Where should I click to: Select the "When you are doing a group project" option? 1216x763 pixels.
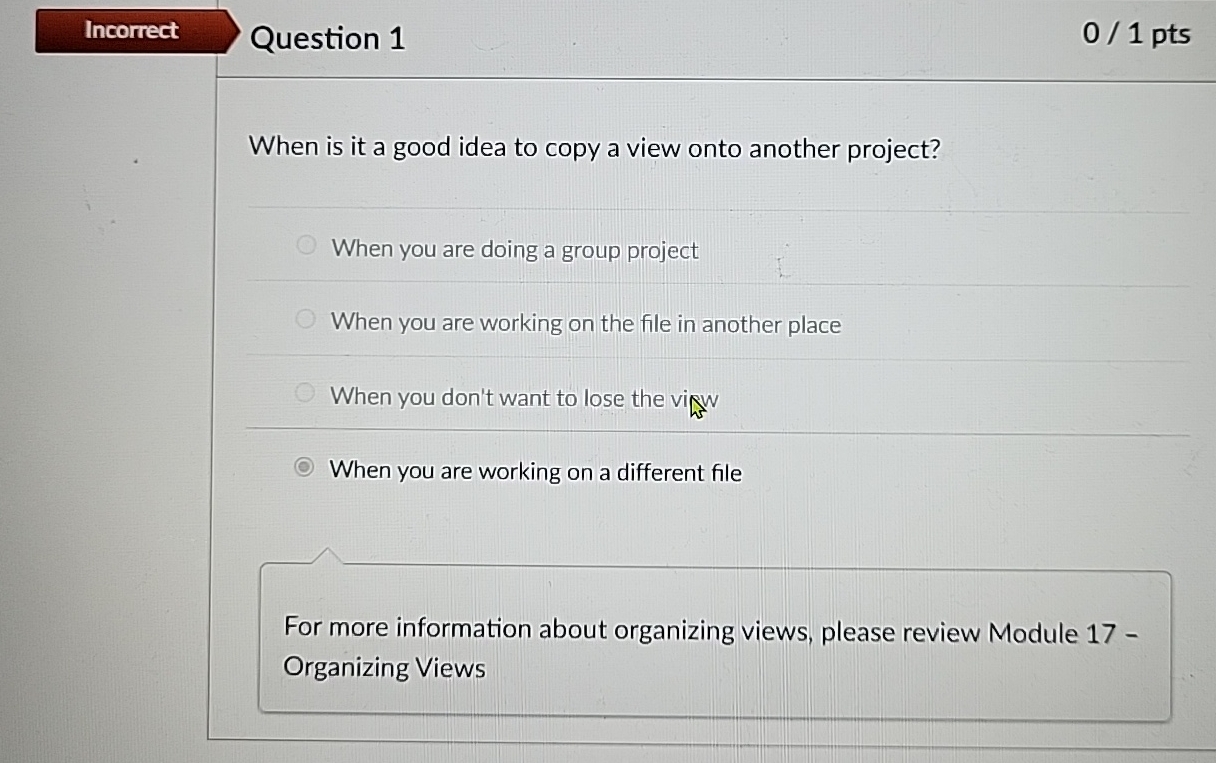point(513,250)
